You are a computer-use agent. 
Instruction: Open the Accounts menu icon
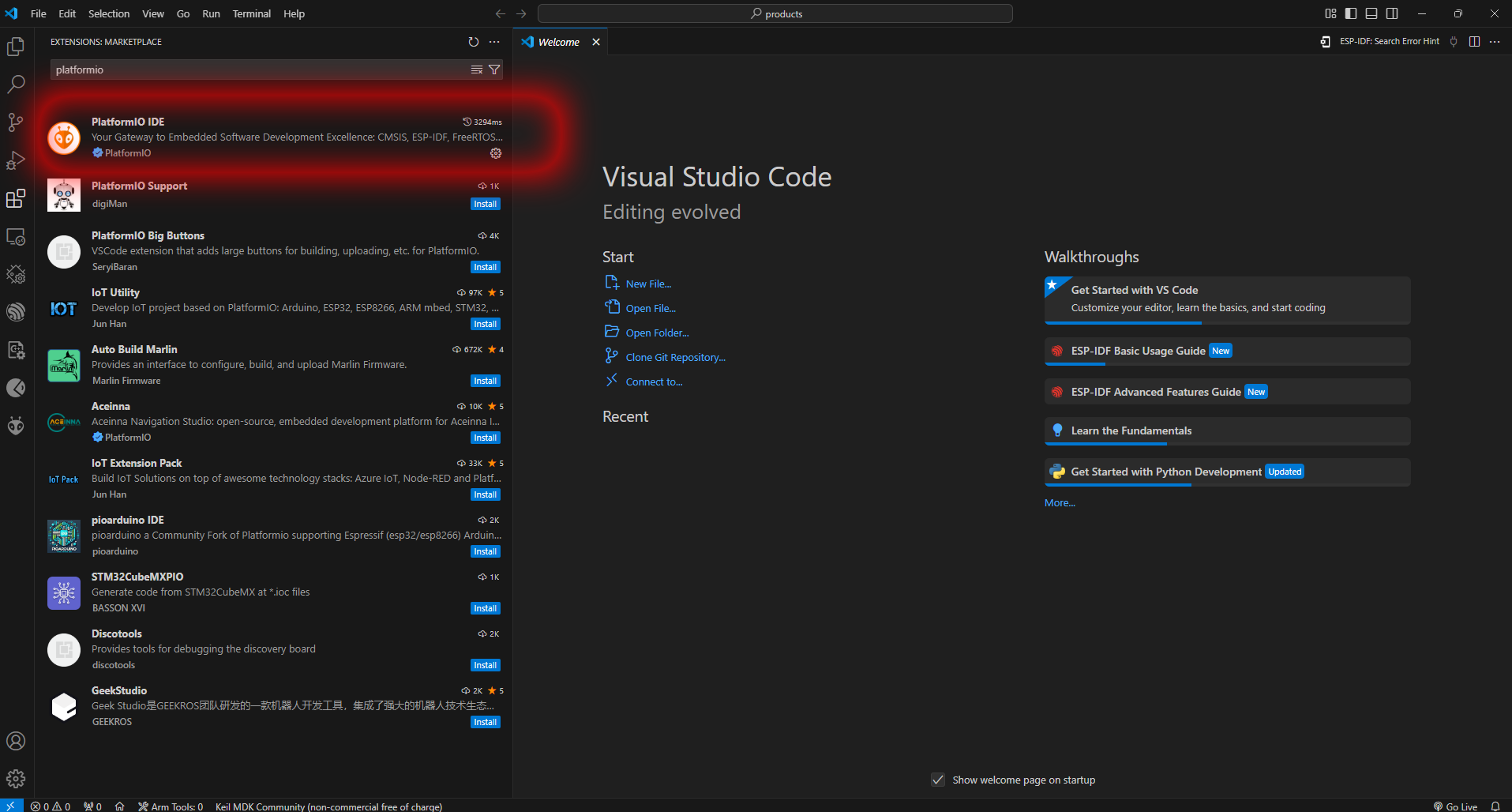(x=16, y=741)
